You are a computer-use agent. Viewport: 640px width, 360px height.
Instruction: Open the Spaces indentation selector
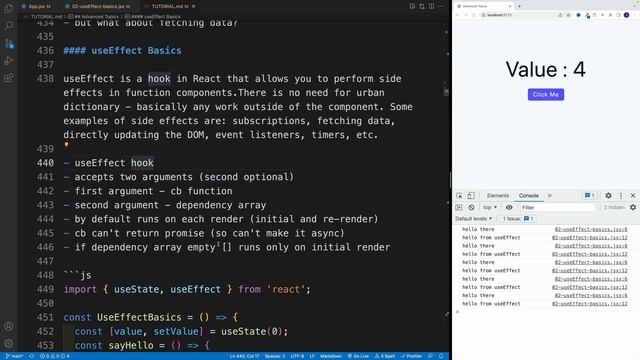coord(275,356)
